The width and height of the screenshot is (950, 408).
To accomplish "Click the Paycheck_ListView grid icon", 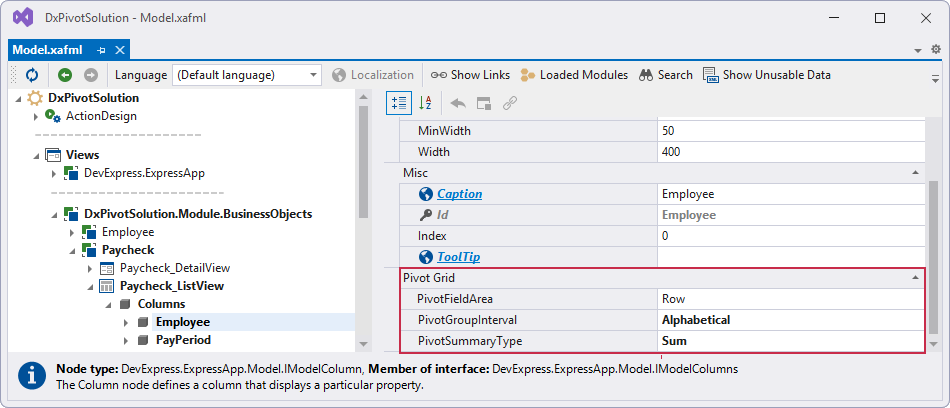I will [x=106, y=286].
